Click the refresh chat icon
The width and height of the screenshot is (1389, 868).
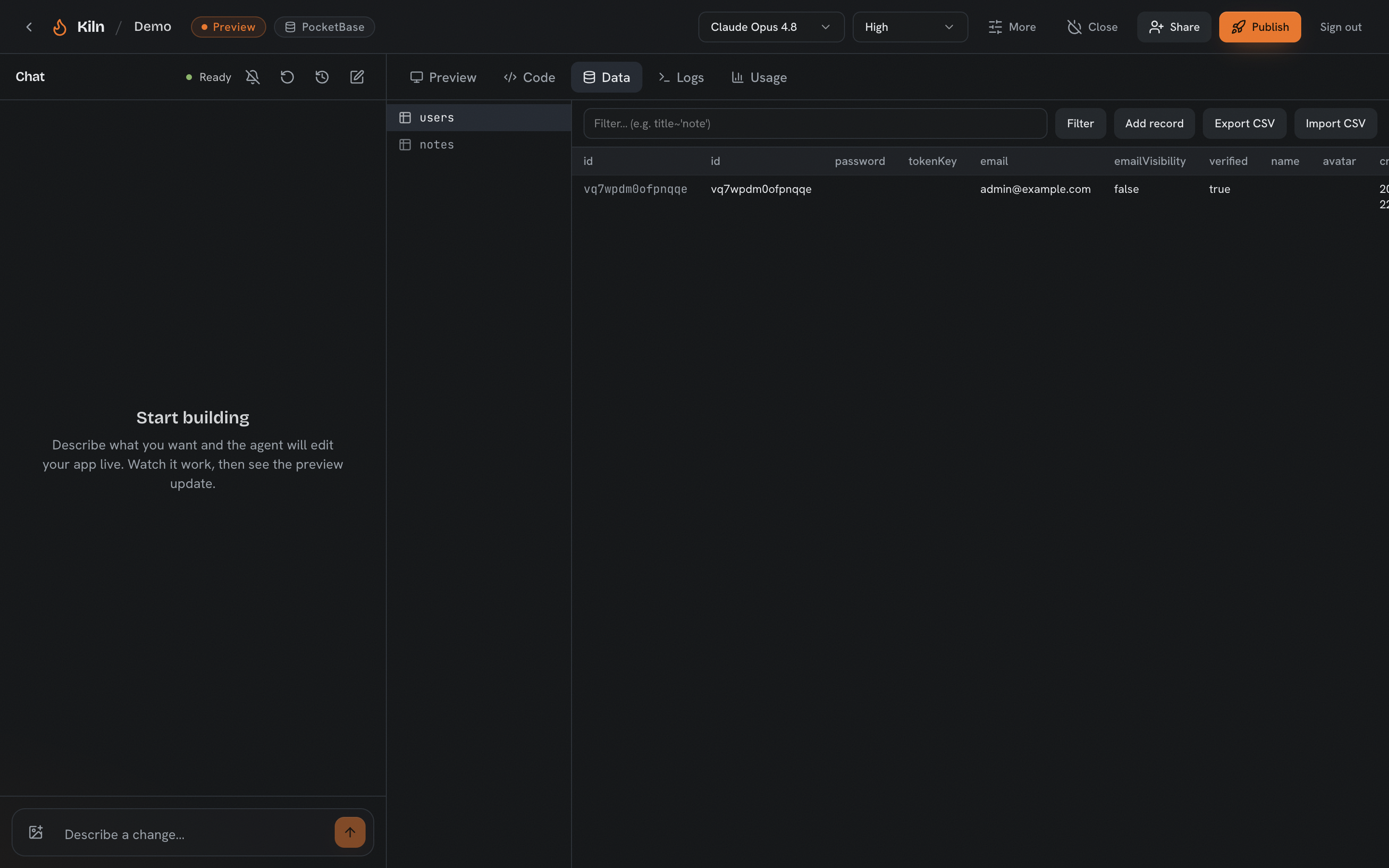click(287, 77)
